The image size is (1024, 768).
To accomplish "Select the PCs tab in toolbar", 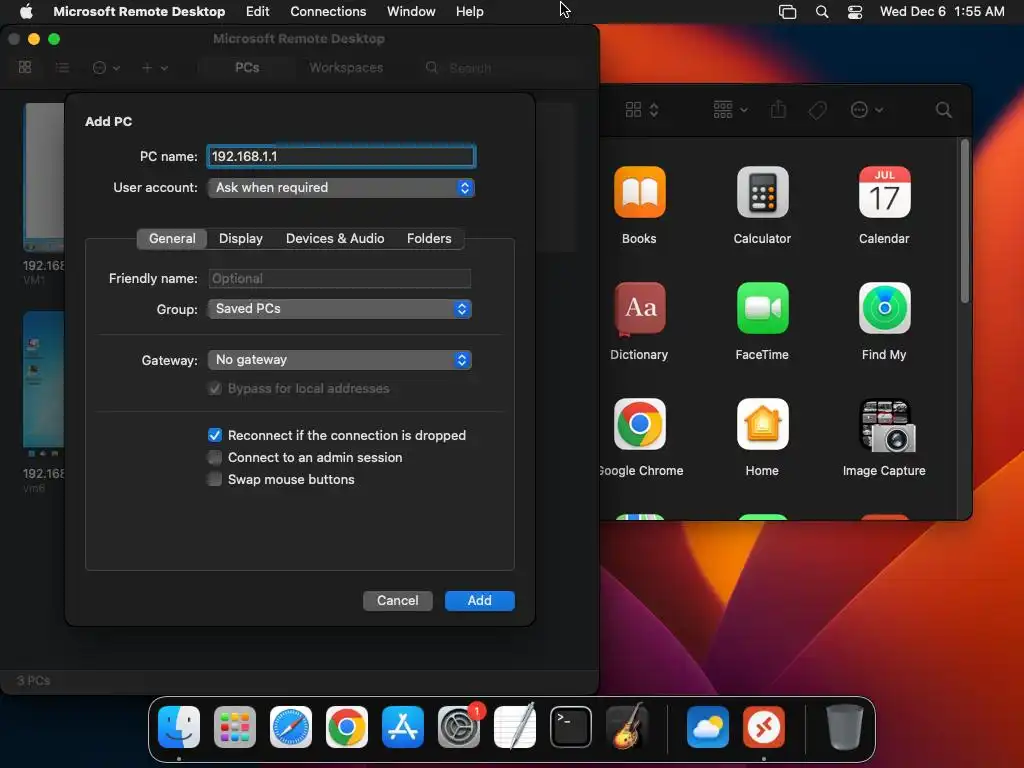I will tap(247, 67).
